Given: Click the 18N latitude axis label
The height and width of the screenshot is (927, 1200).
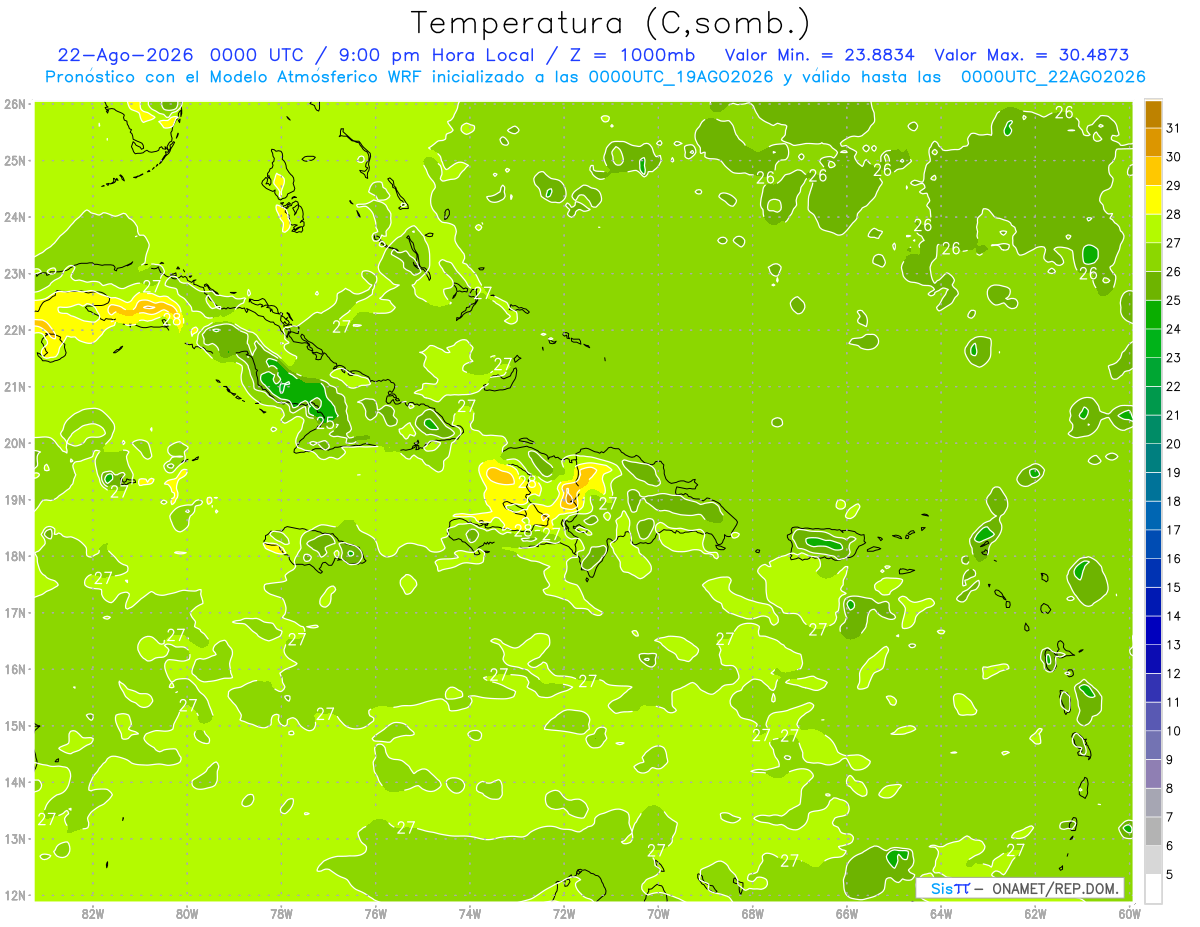Looking at the screenshot, I should (x=15, y=556).
